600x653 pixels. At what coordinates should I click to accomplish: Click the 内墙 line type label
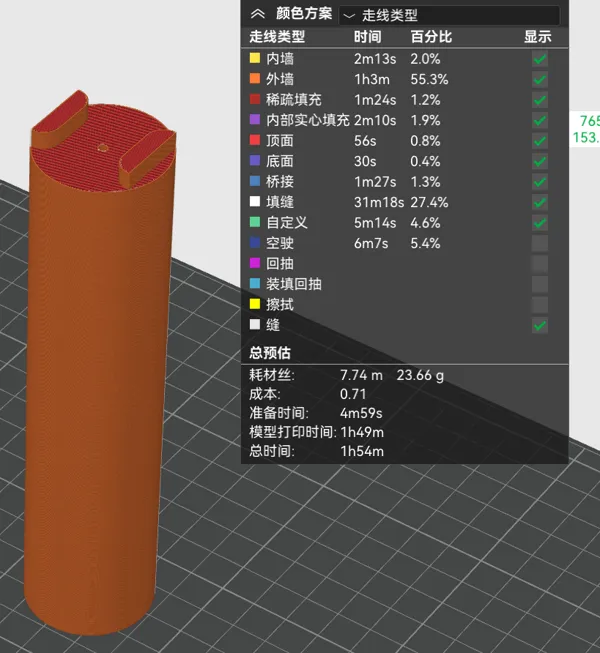pyautogui.click(x=280, y=59)
